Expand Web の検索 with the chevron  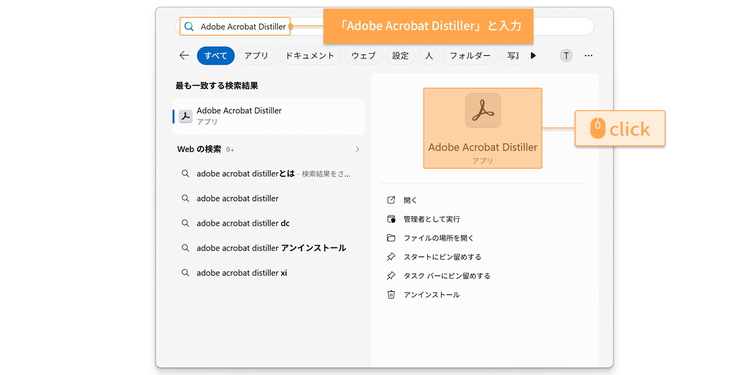[x=357, y=149]
